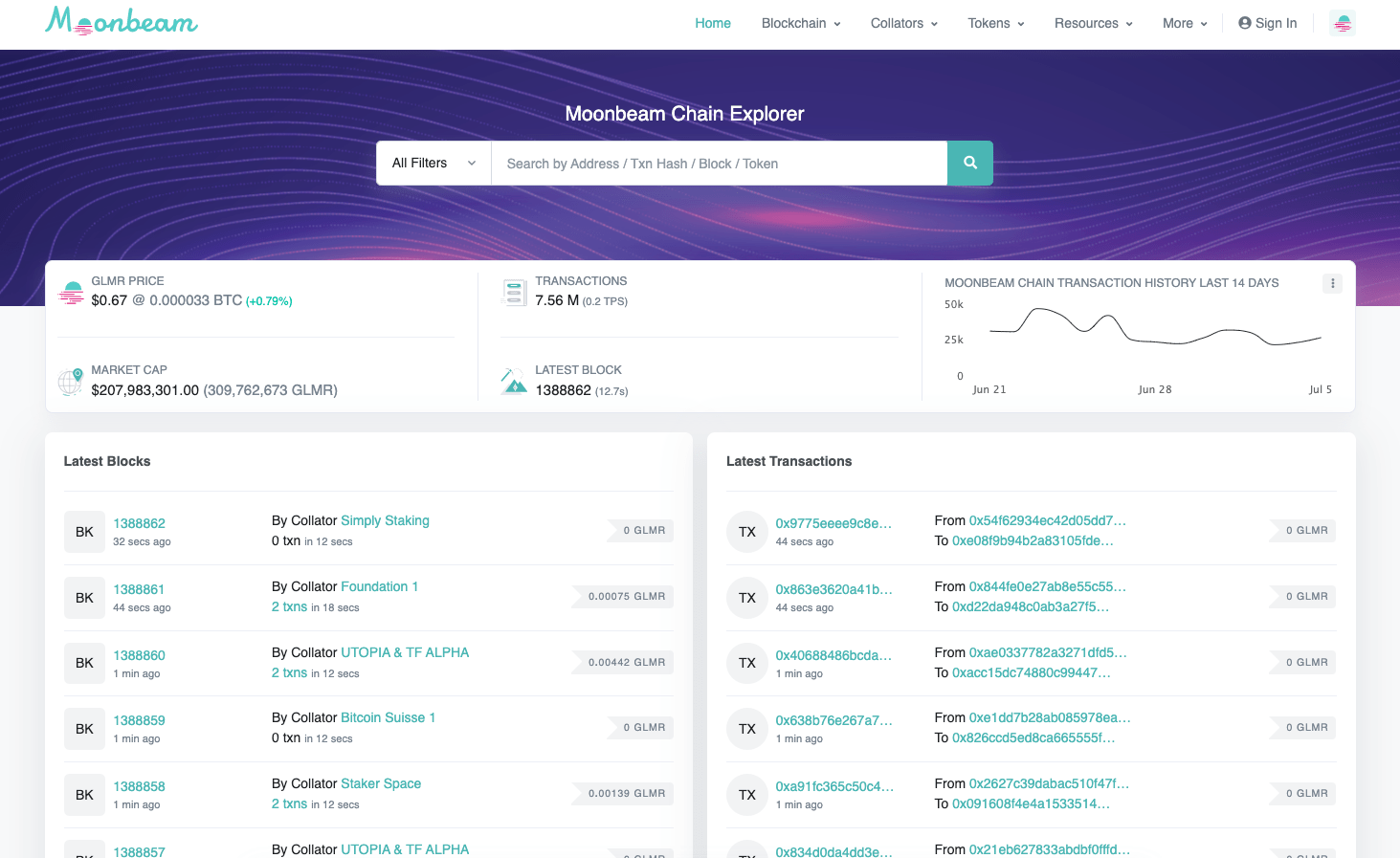1400x858 pixels.
Task: Click the magnifier search icon button
Action: point(969,163)
